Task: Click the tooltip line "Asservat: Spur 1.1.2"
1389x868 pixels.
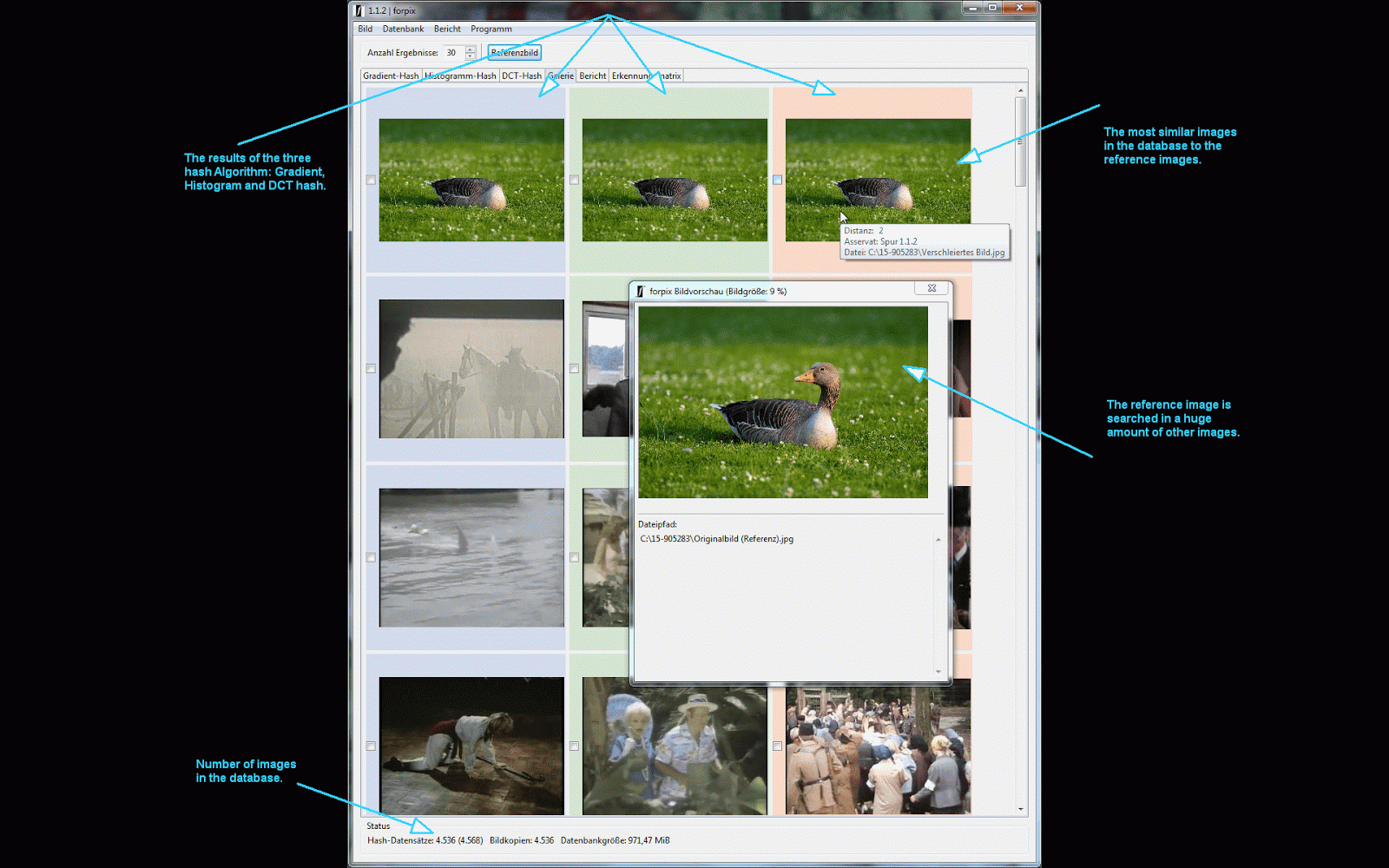Action: pyautogui.click(x=880, y=242)
